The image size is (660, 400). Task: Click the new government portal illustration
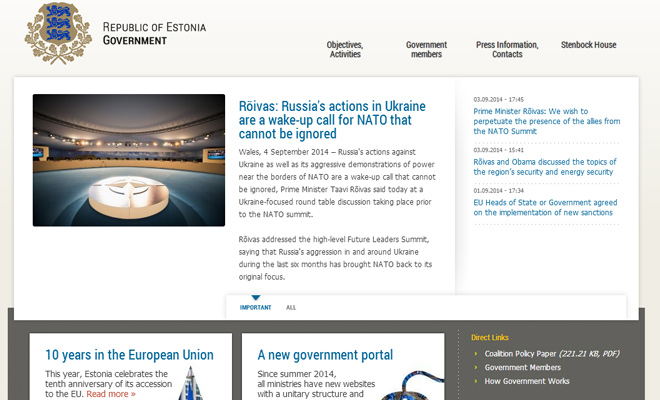(412, 385)
